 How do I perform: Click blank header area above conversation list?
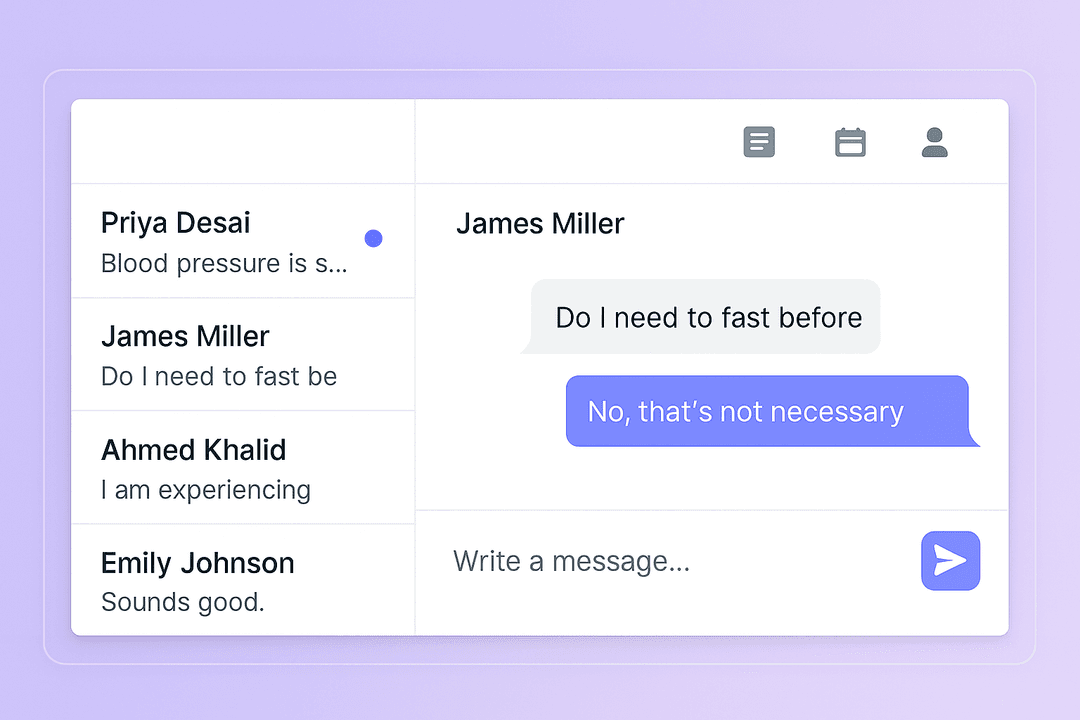pos(243,141)
